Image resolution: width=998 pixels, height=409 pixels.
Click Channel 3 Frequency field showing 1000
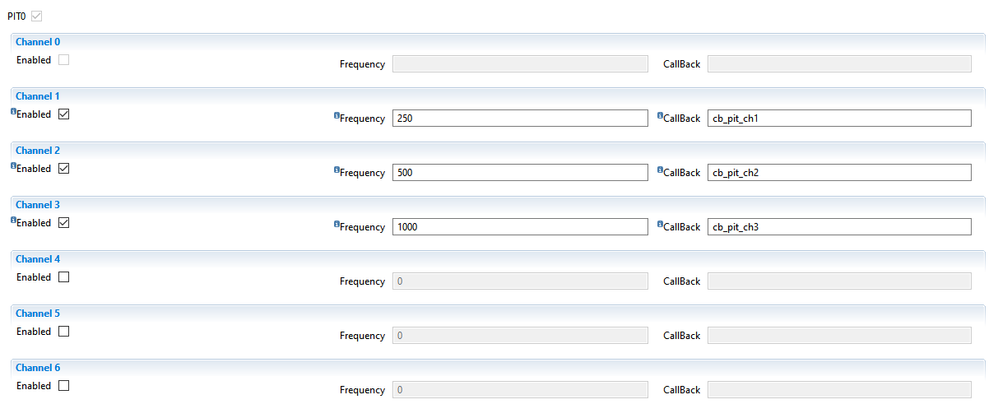[x=520, y=227]
